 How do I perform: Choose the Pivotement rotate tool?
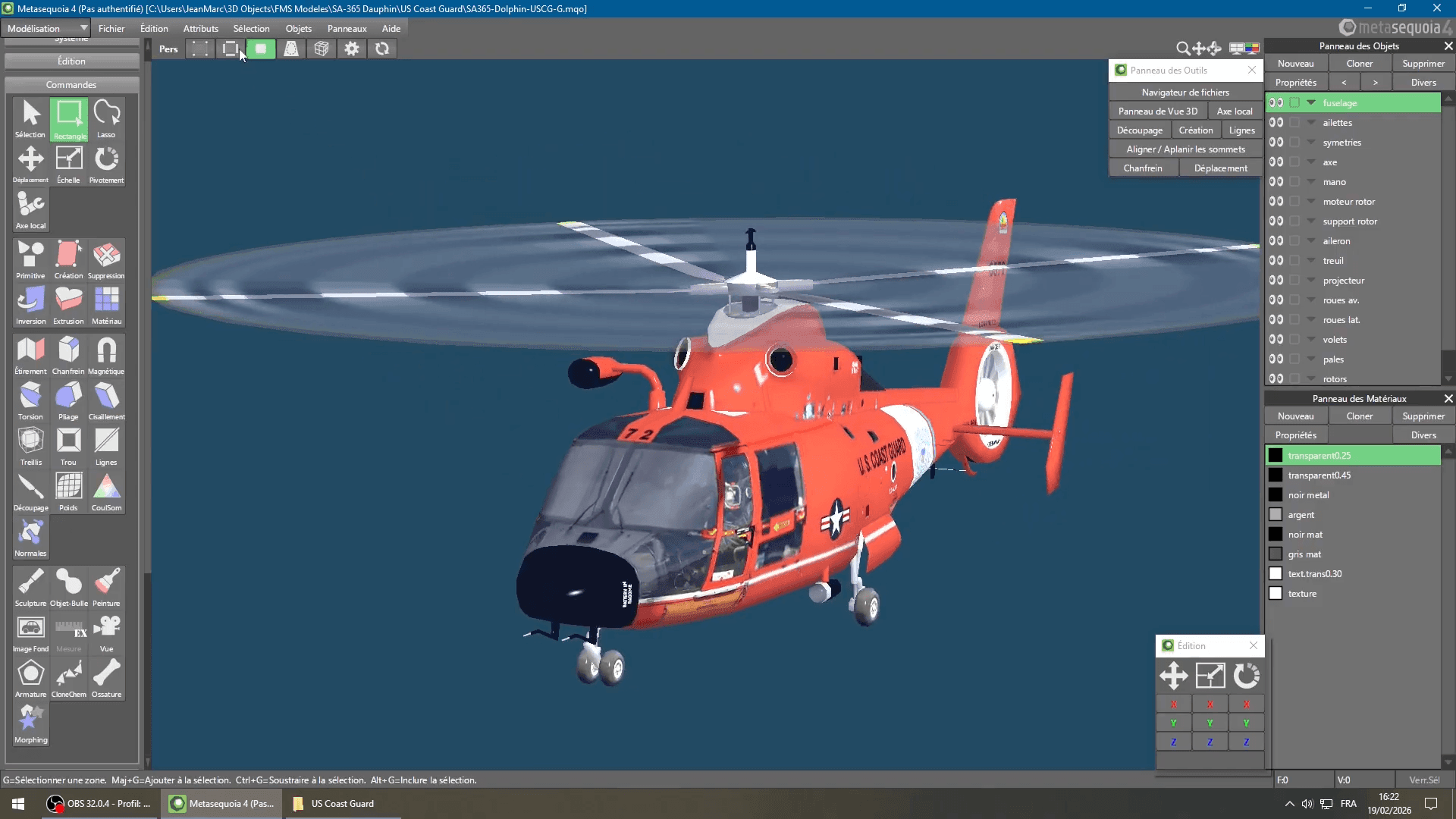tap(106, 165)
